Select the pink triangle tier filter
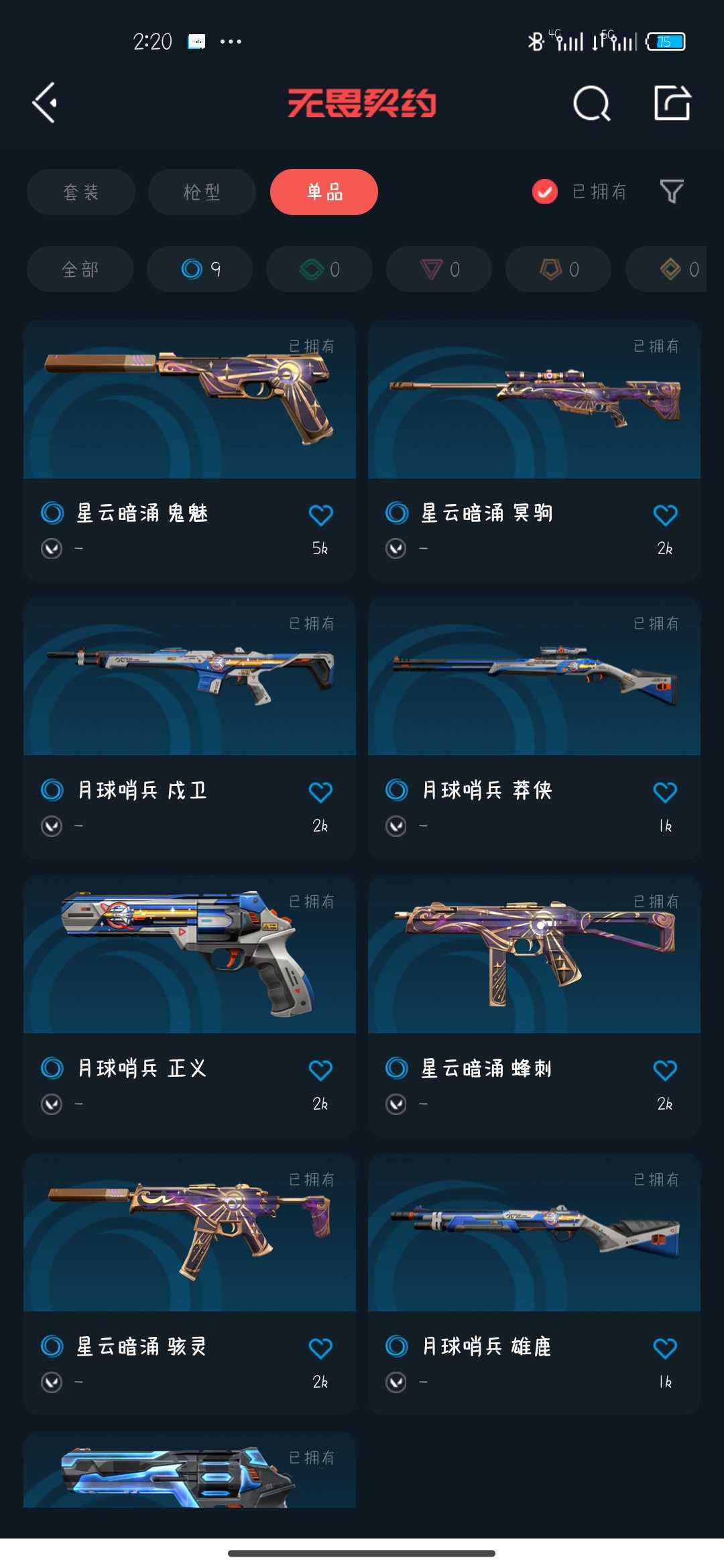This screenshot has height=1568, width=724. (x=439, y=269)
